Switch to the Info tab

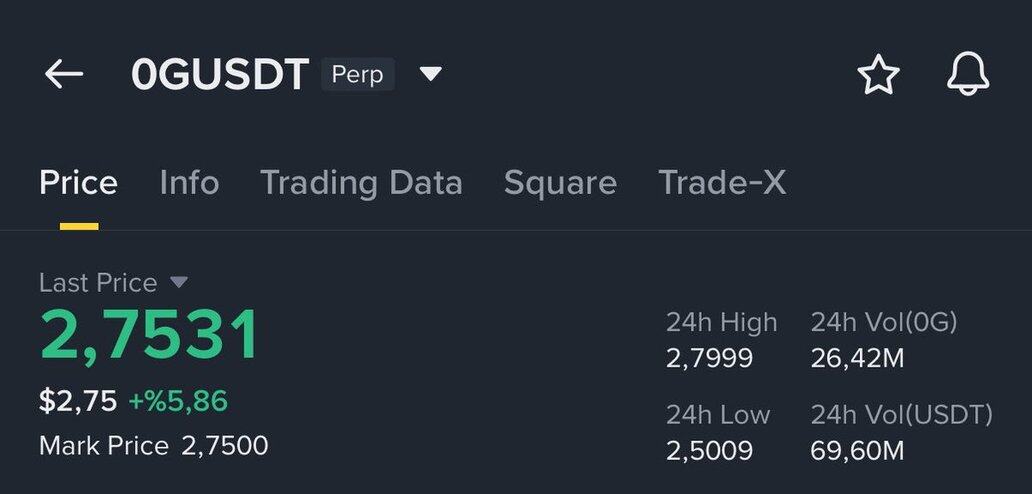click(x=189, y=183)
